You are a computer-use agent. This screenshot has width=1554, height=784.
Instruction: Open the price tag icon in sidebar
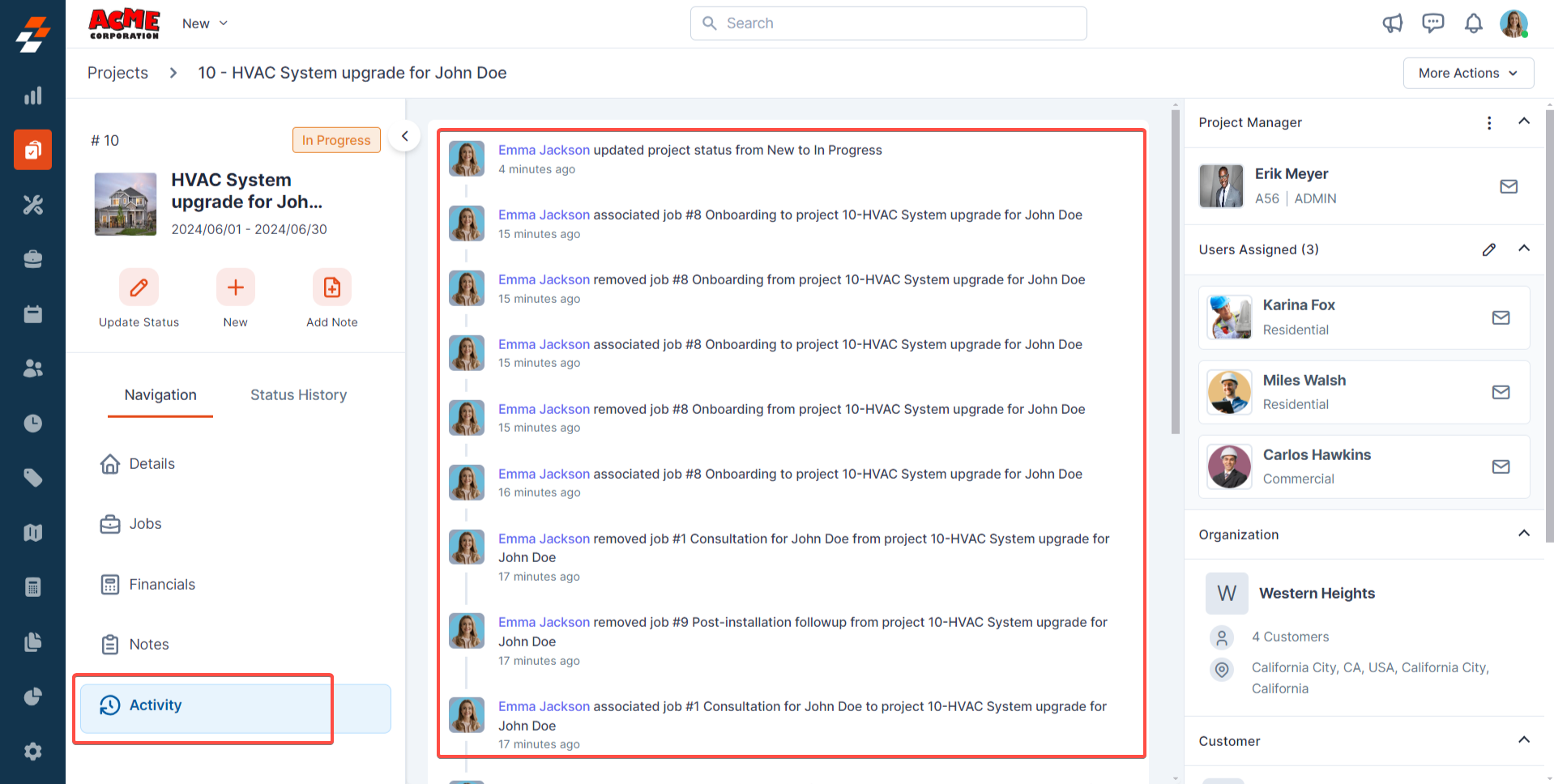(x=32, y=478)
